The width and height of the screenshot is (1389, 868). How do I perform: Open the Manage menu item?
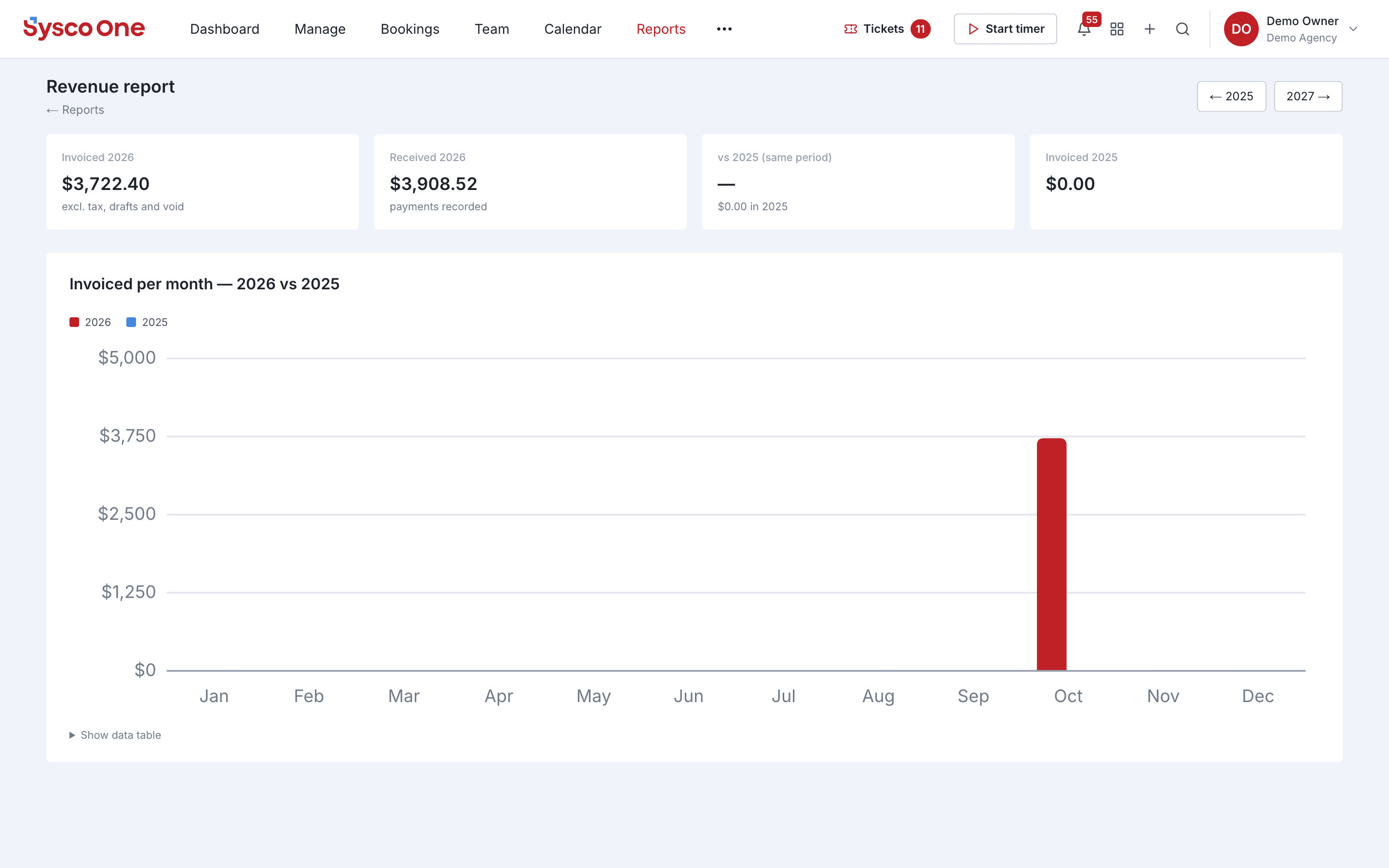320,29
